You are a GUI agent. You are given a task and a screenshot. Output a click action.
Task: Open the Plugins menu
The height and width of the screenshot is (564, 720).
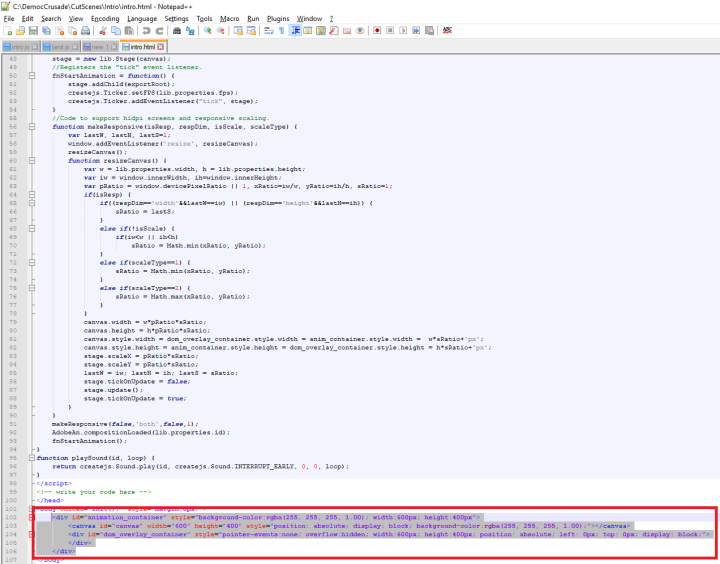pos(278,19)
